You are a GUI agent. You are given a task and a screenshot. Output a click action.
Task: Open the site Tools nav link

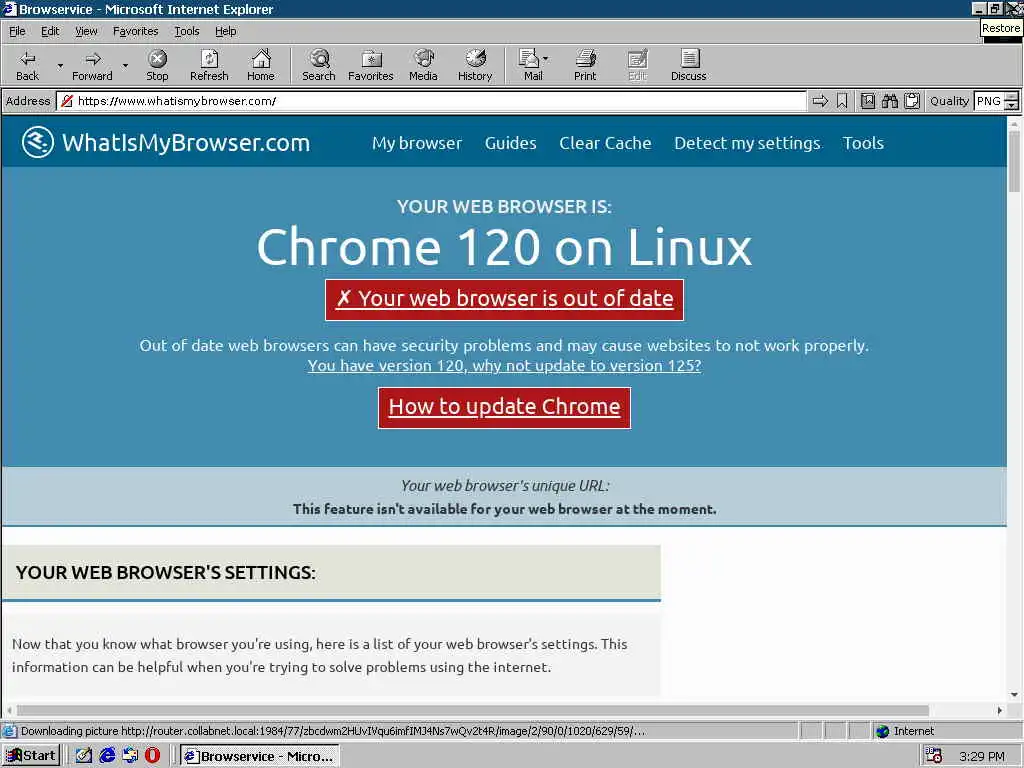point(863,143)
